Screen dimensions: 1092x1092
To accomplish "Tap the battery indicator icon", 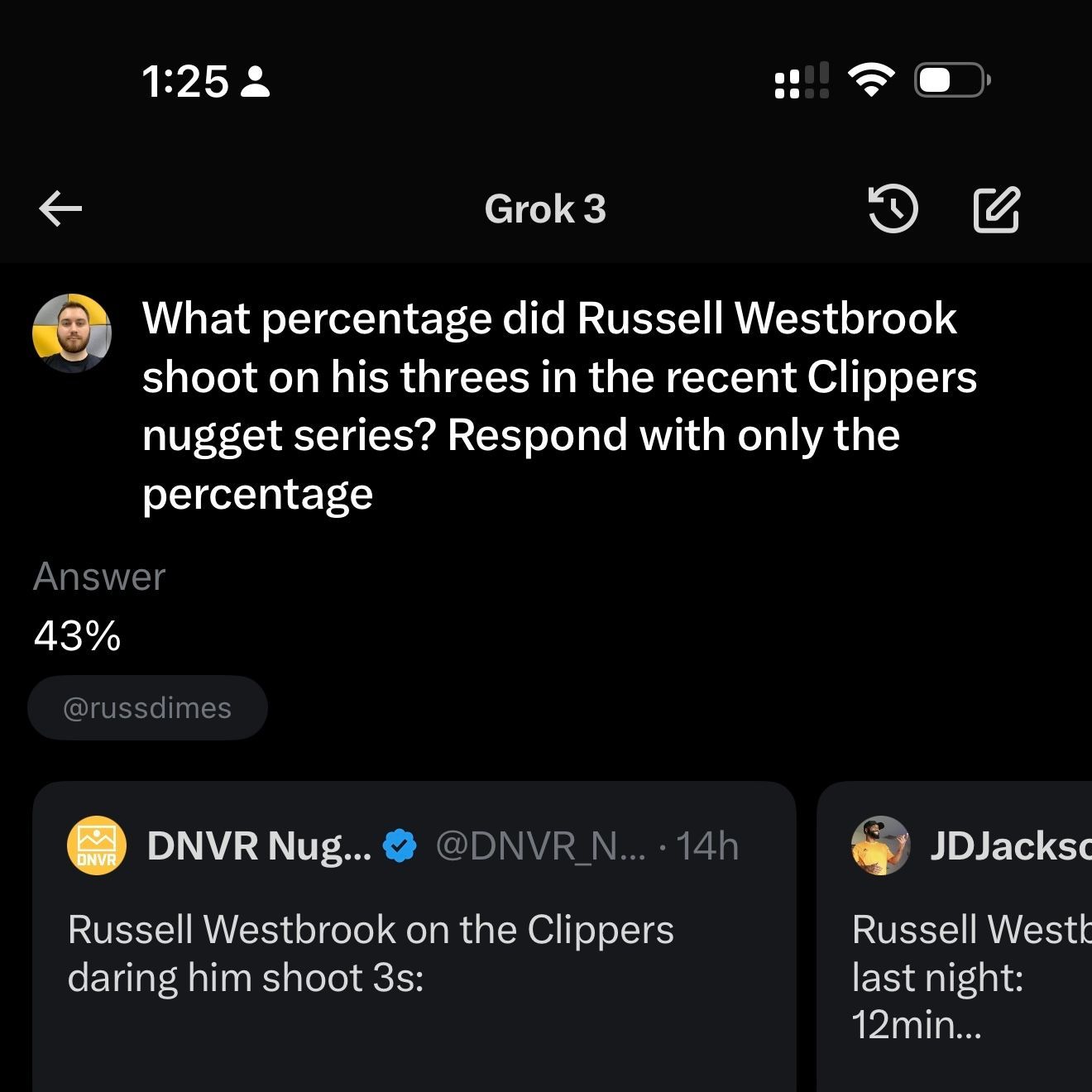I will [x=951, y=80].
